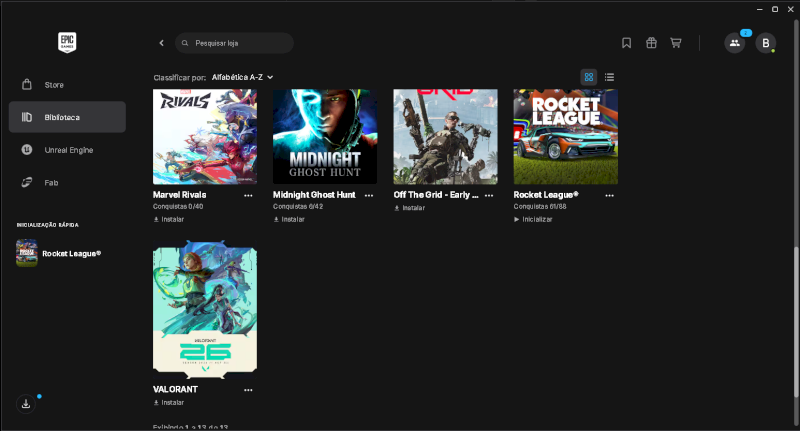The height and width of the screenshot is (431, 800).
Task: Select Biblioteca in the sidebar
Action: click(x=67, y=117)
